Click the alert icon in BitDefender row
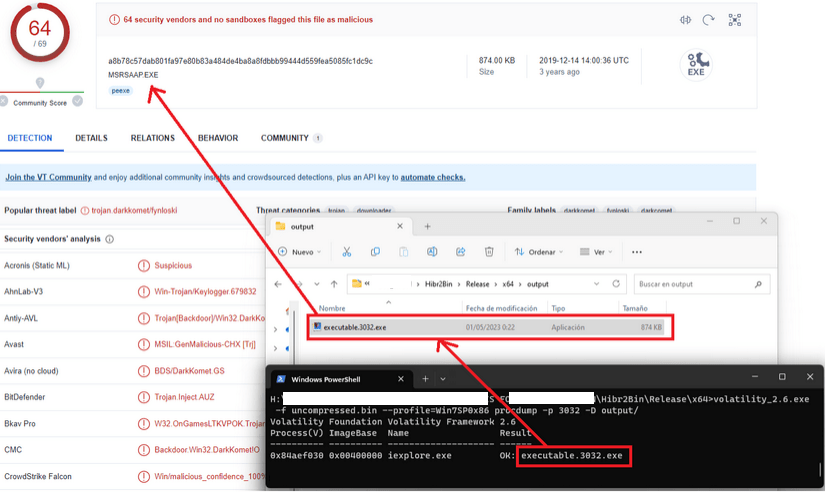 click(x=144, y=397)
